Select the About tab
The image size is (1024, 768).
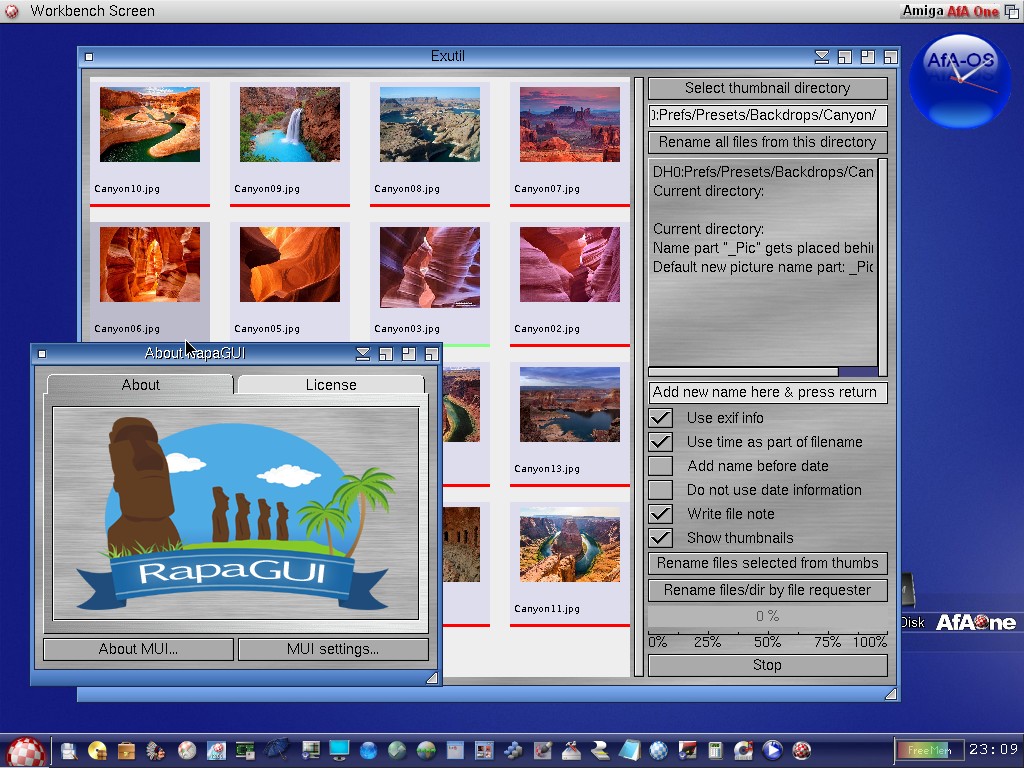pos(140,385)
